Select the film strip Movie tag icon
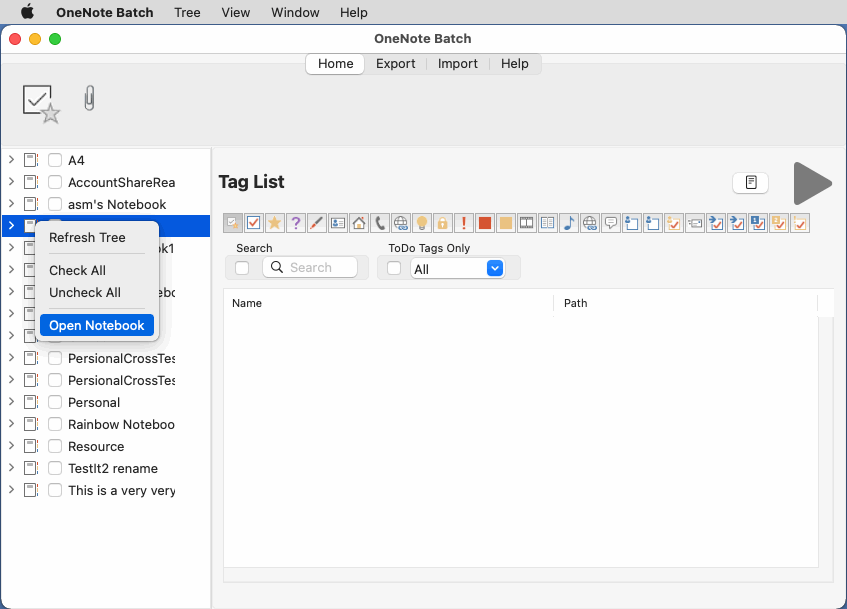This screenshot has width=847, height=609. pyautogui.click(x=527, y=223)
